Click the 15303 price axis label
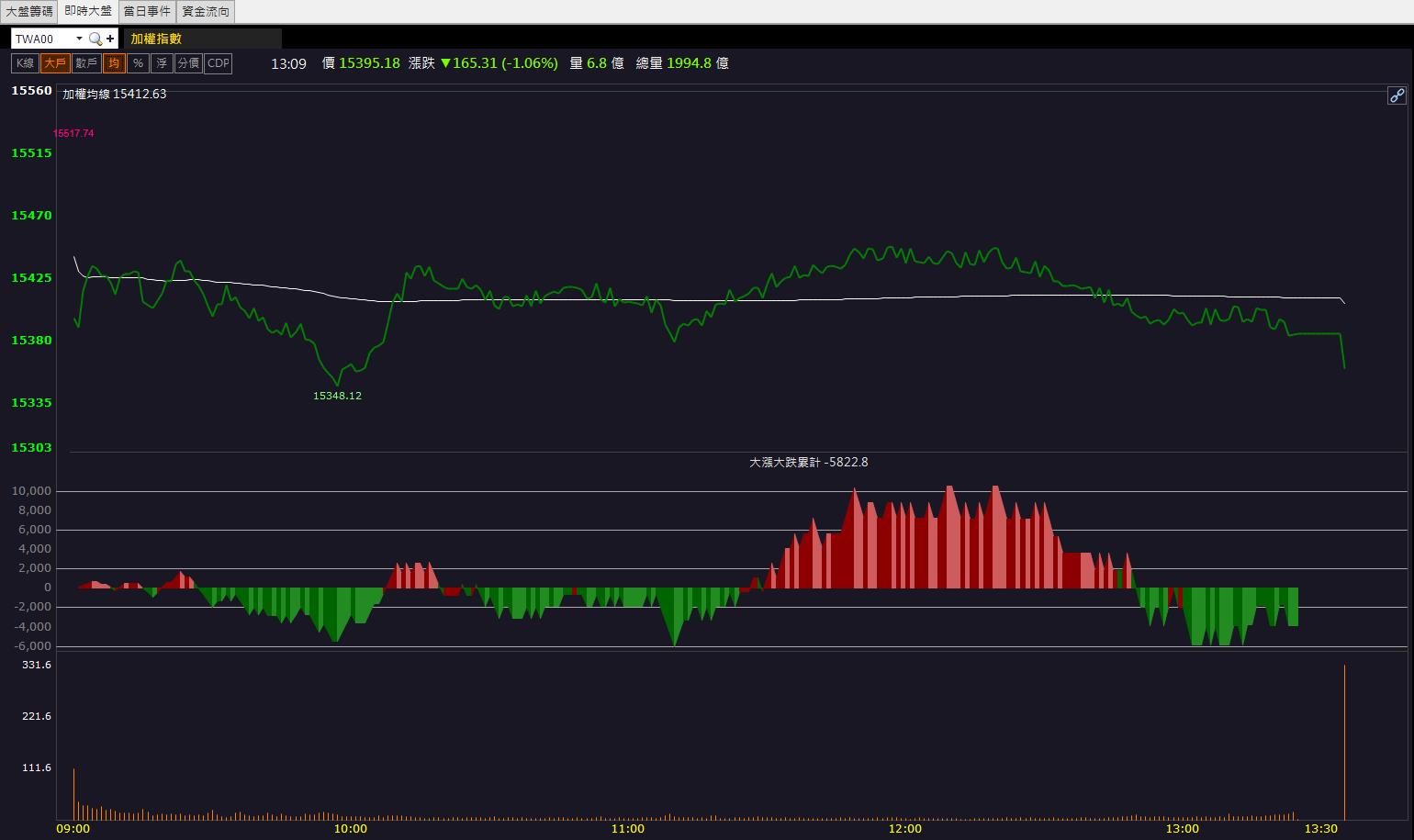This screenshot has width=1414, height=840. (x=31, y=448)
